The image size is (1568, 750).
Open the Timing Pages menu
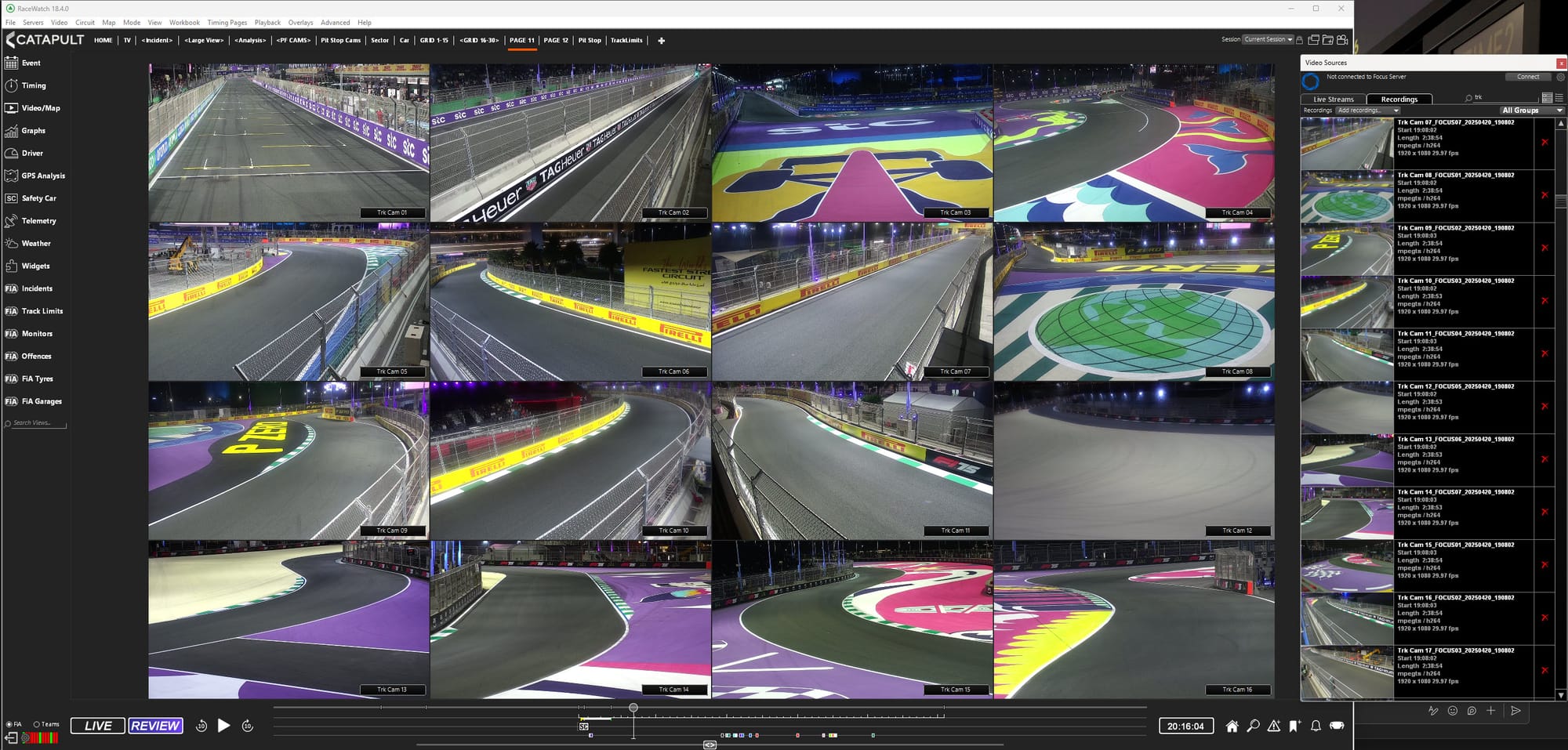pos(227,23)
